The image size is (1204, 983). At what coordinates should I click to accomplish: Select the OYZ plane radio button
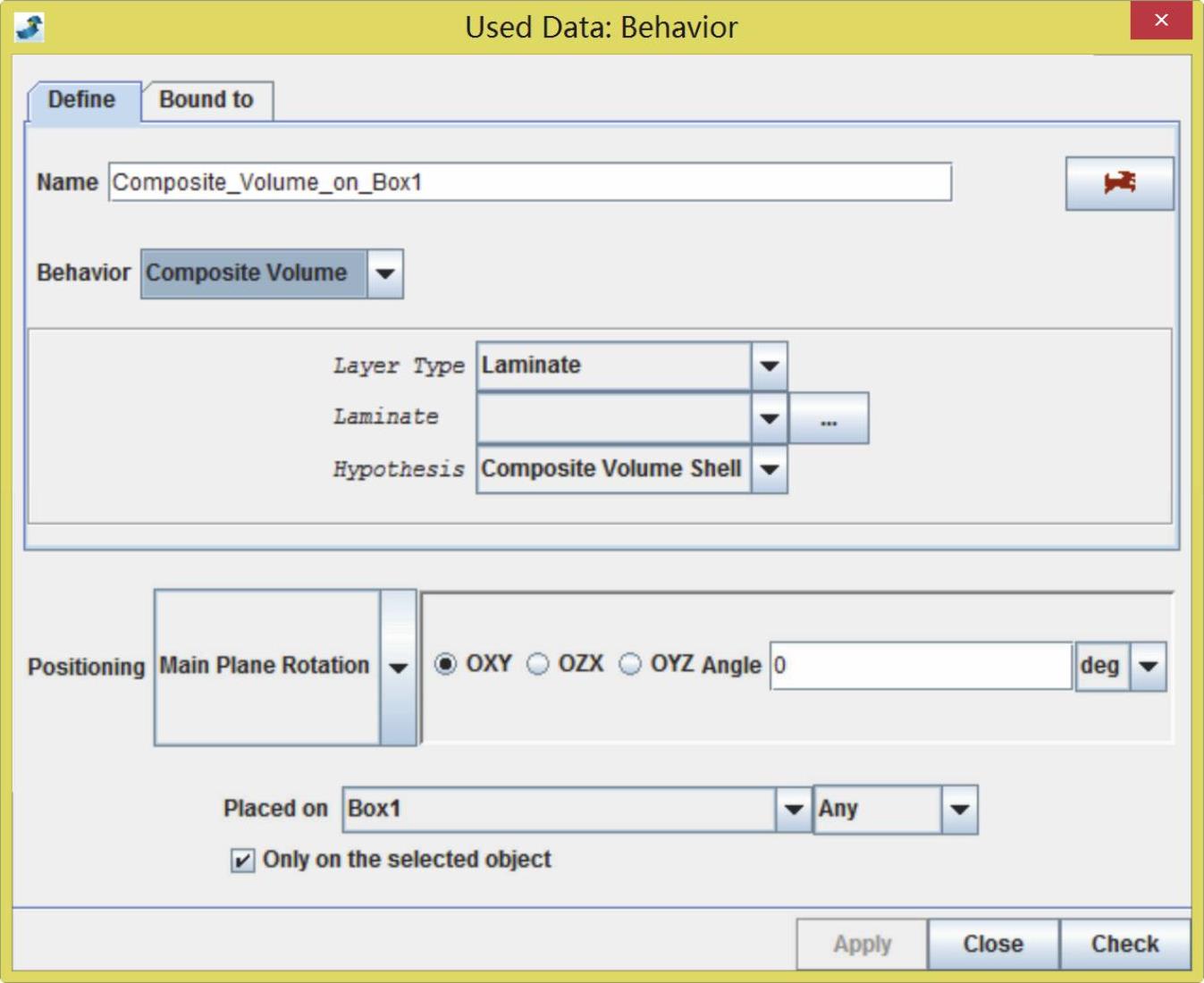pos(630,664)
